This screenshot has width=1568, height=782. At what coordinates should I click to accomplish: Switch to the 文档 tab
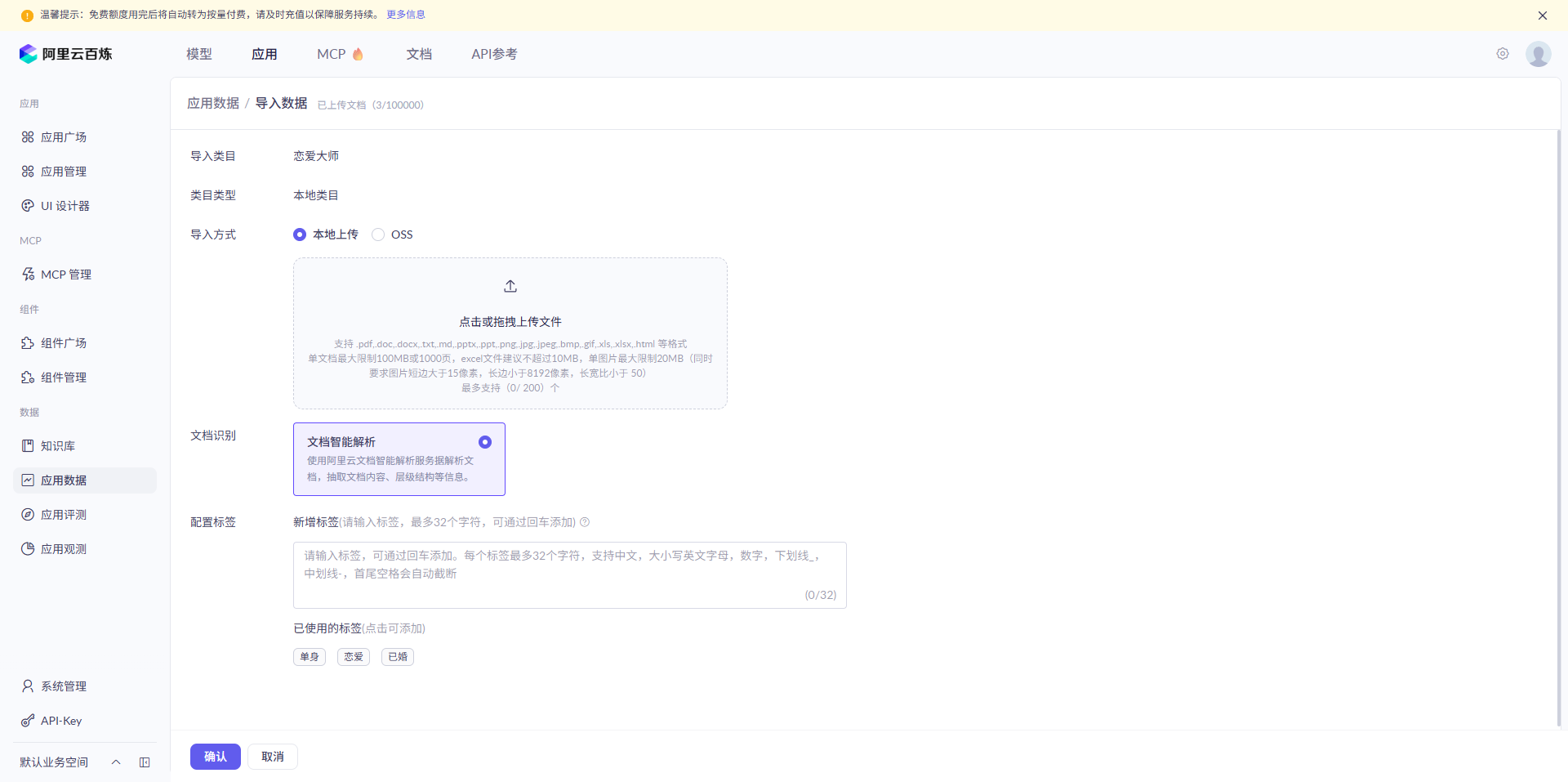[419, 54]
